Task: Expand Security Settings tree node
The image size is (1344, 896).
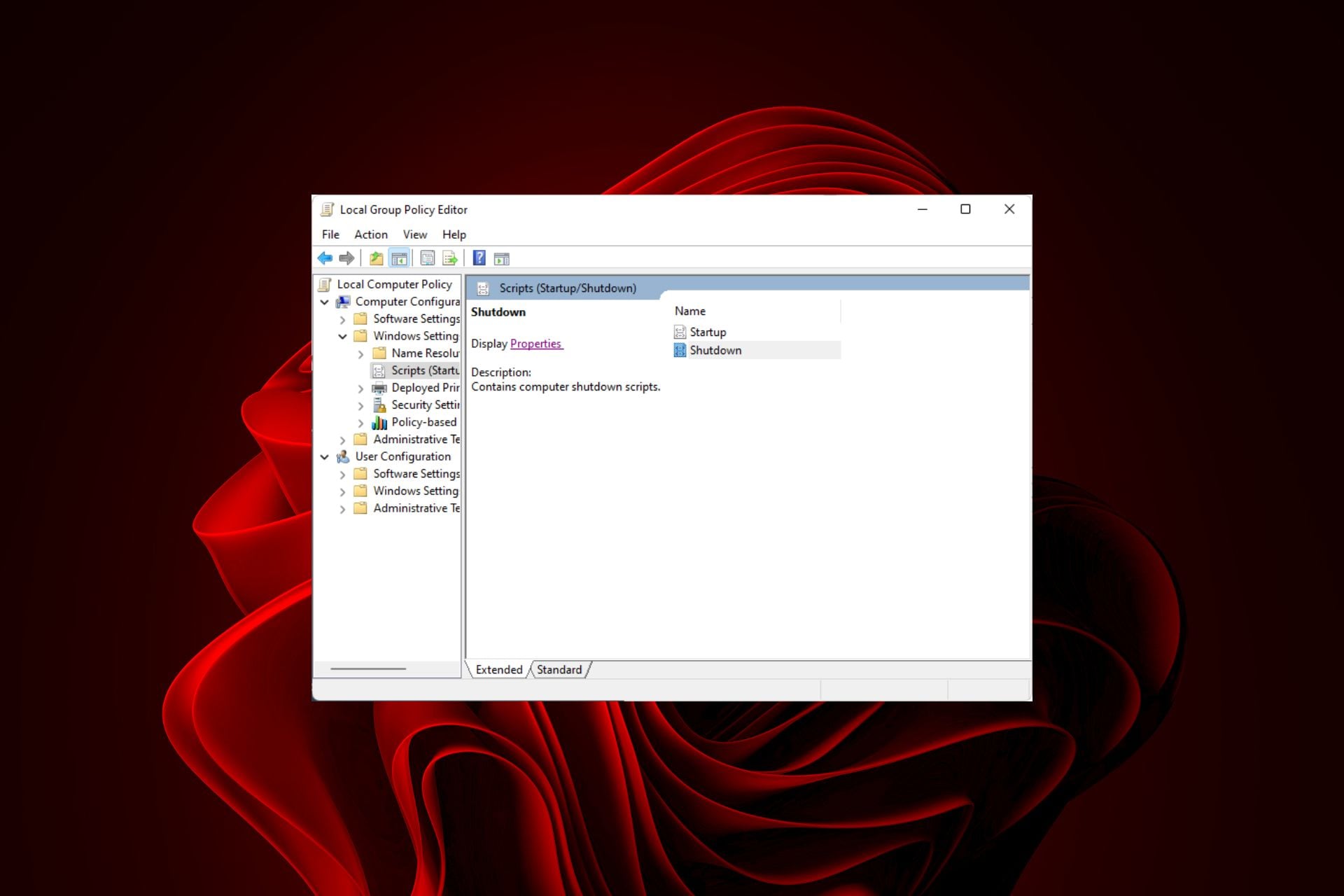Action: pos(360,405)
